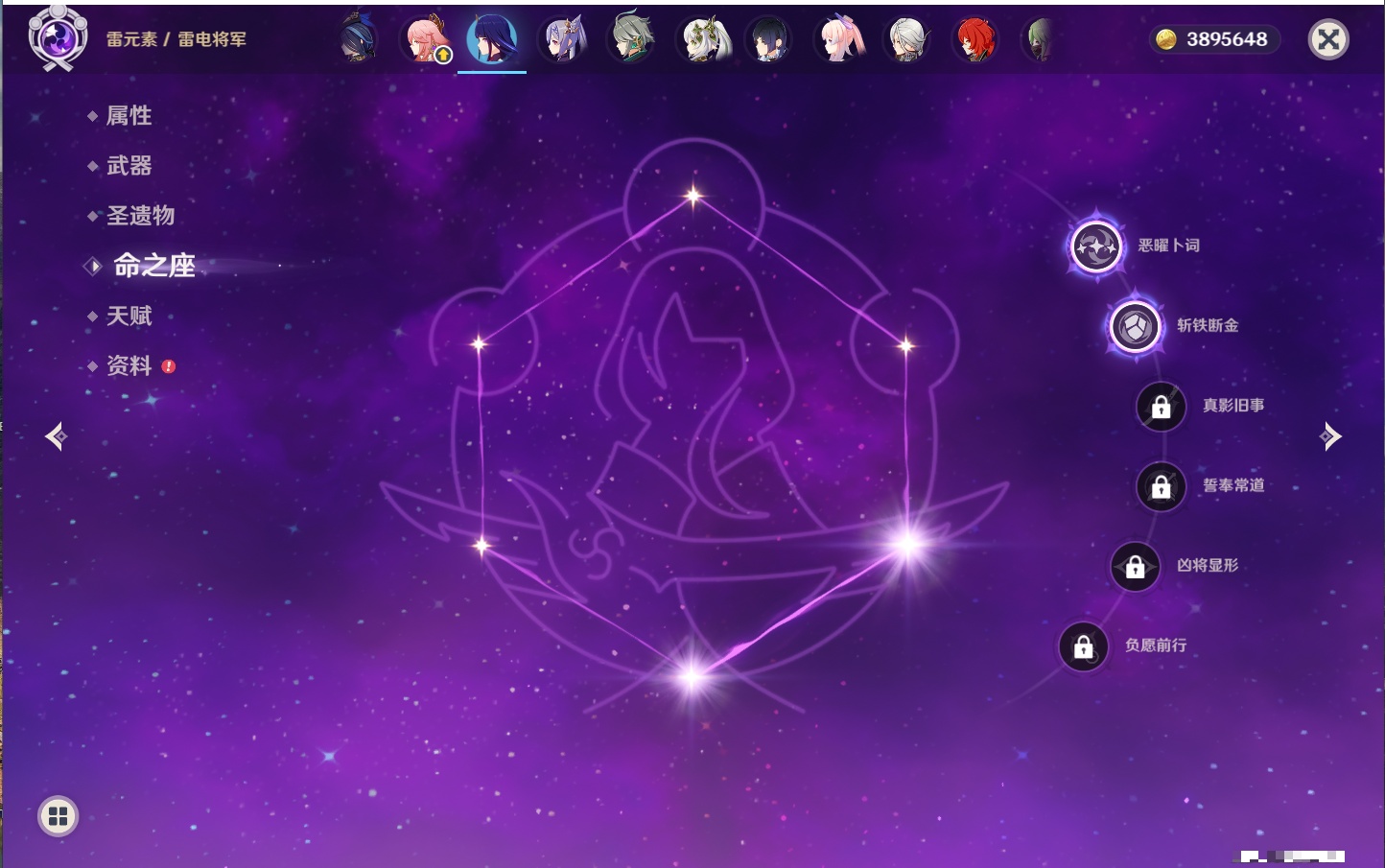Viewport: 1385px width, 868px height.
Task: Click the lower-left star of the constellation
Action: click(x=481, y=546)
